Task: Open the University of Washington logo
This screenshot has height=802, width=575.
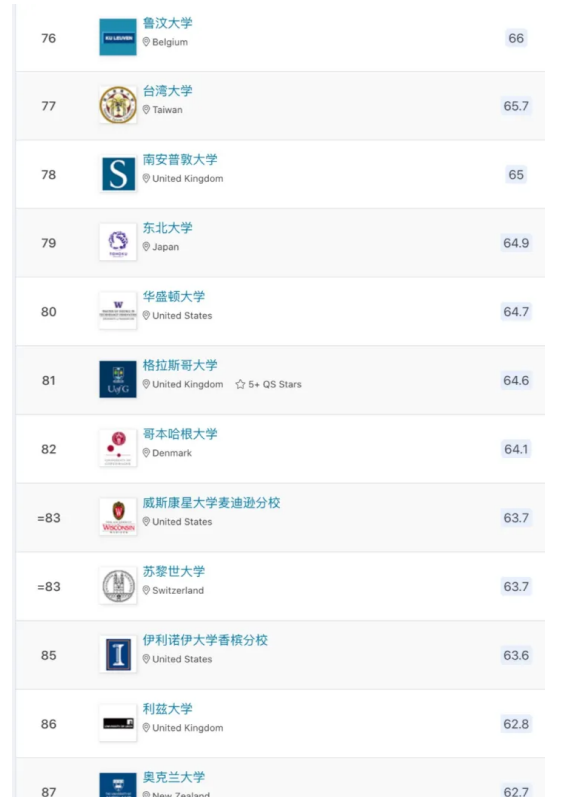Action: click(118, 311)
